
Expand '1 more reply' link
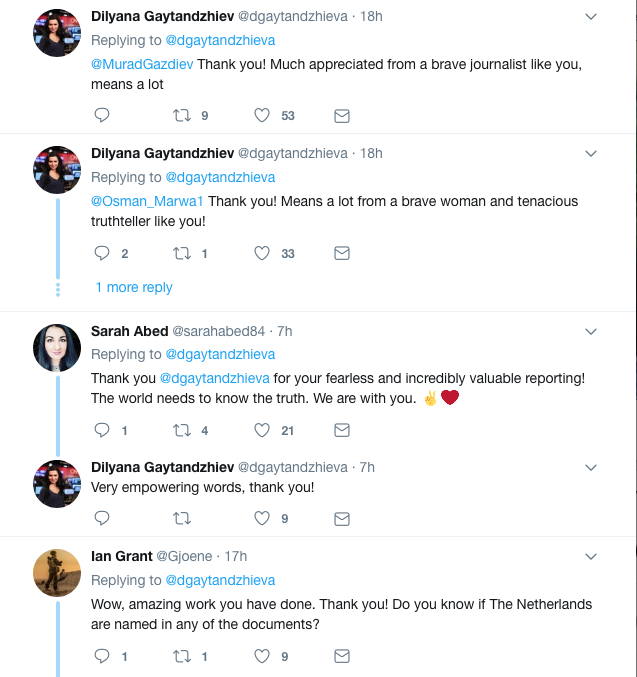tap(134, 287)
